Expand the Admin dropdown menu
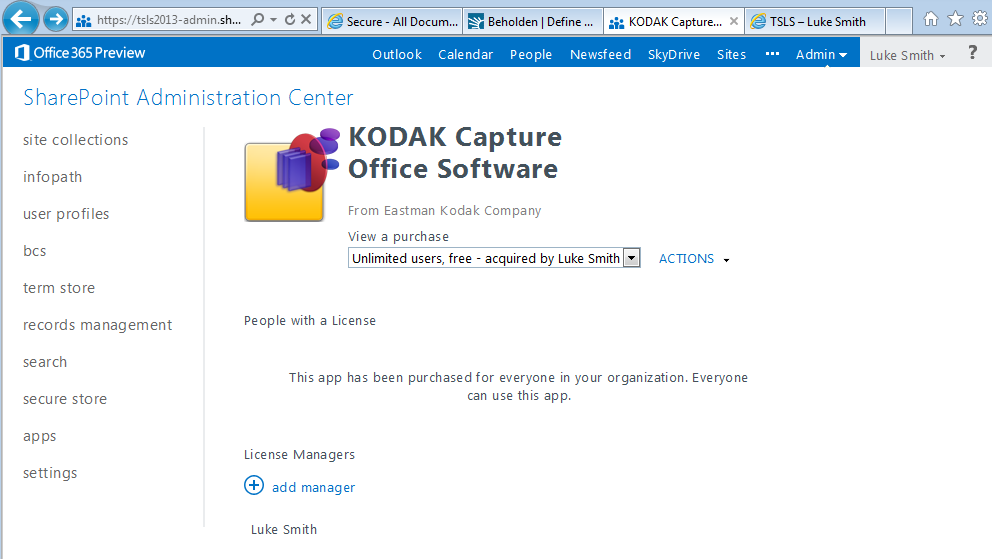992x559 pixels. click(821, 55)
